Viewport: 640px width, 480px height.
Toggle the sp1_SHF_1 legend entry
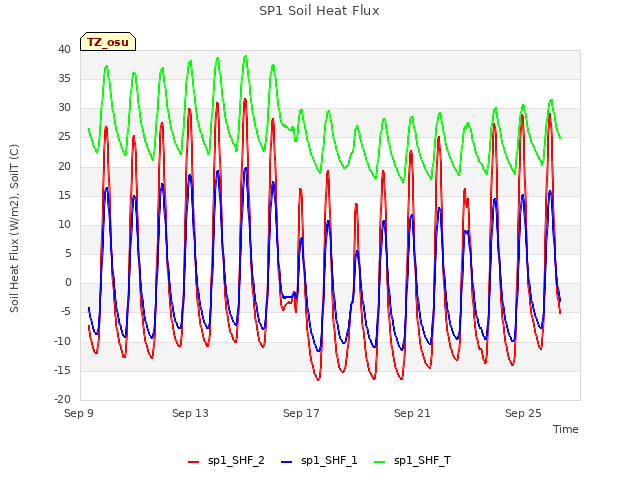(319, 461)
